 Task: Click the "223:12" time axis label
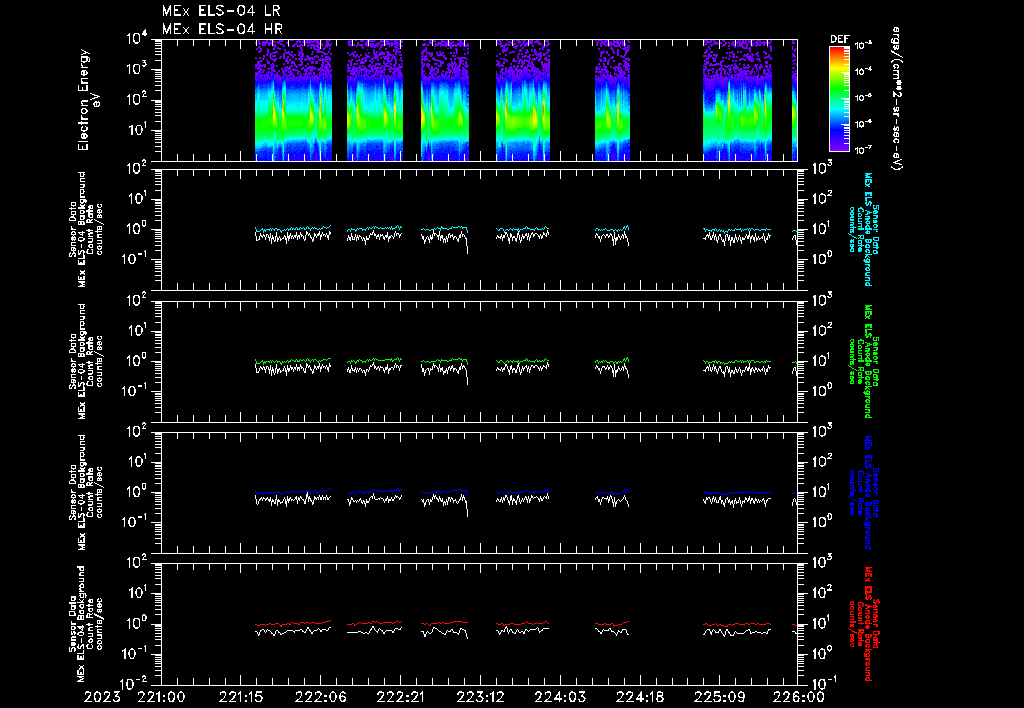[x=480, y=697]
